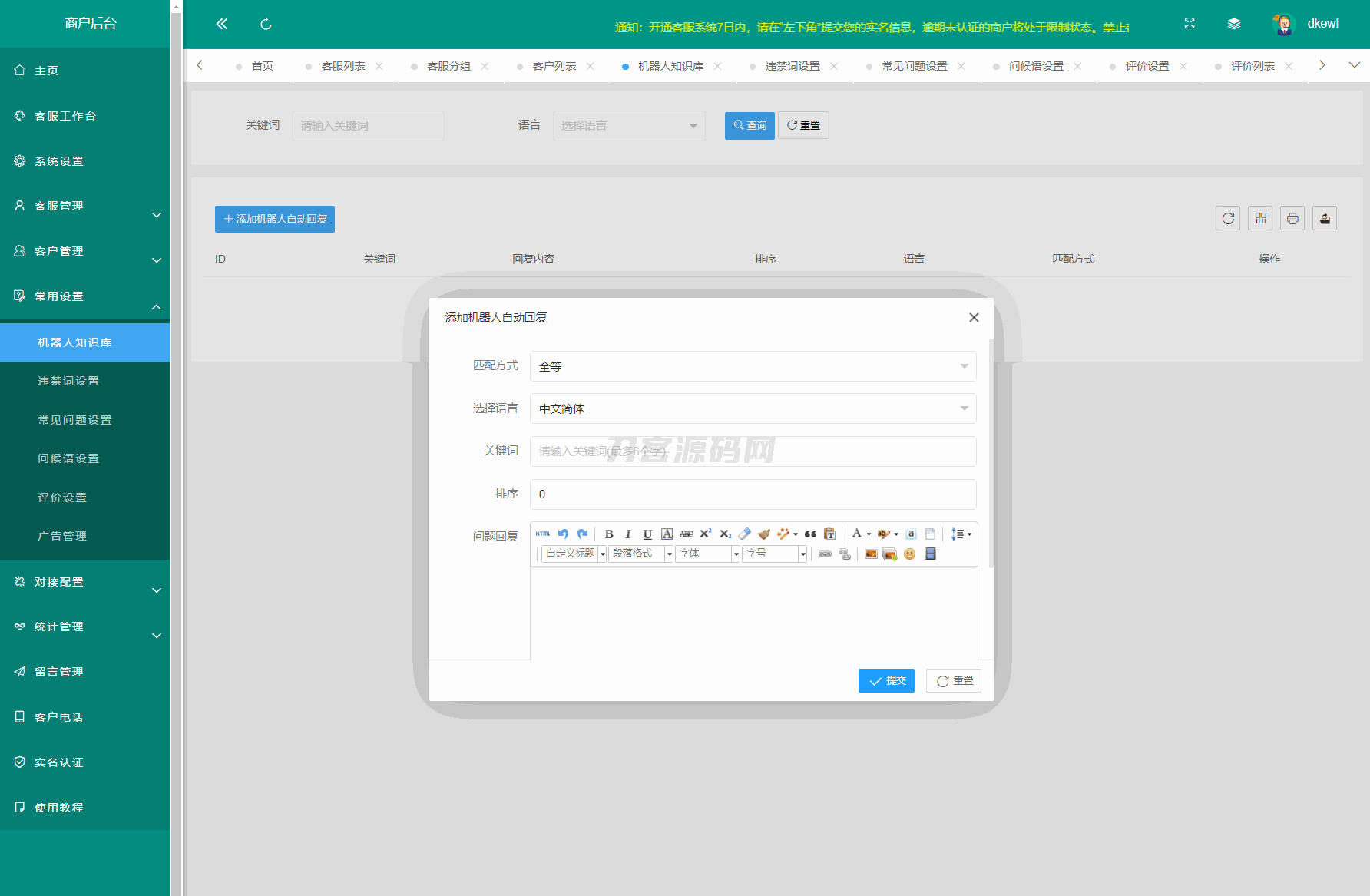Click the 关键词 input in the dialog
Image resolution: width=1370 pixels, height=896 pixels.
(x=753, y=451)
